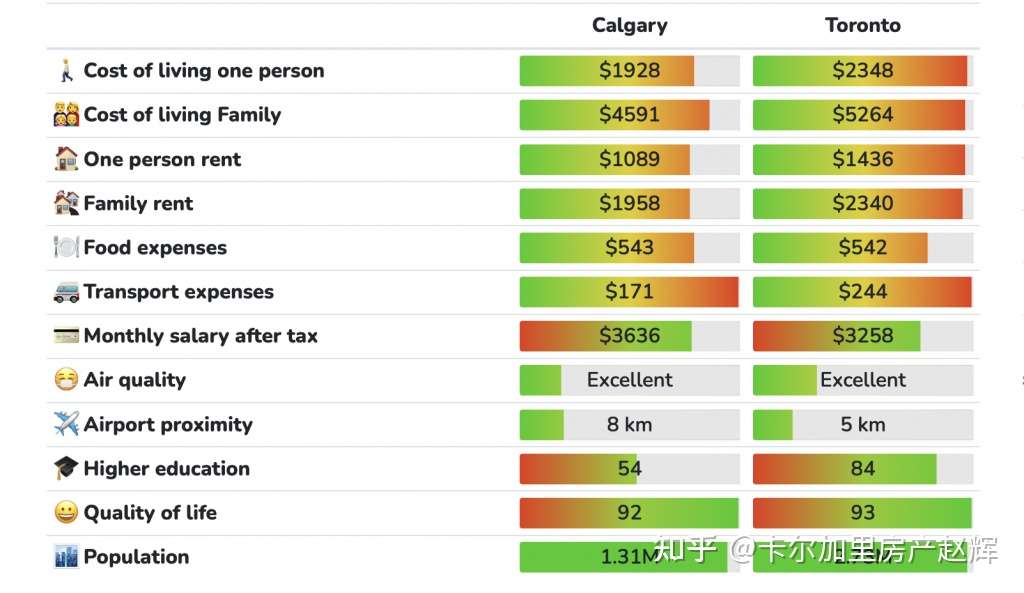Click the Family rent row label
Image resolution: width=1024 pixels, height=593 pixels.
138,204
